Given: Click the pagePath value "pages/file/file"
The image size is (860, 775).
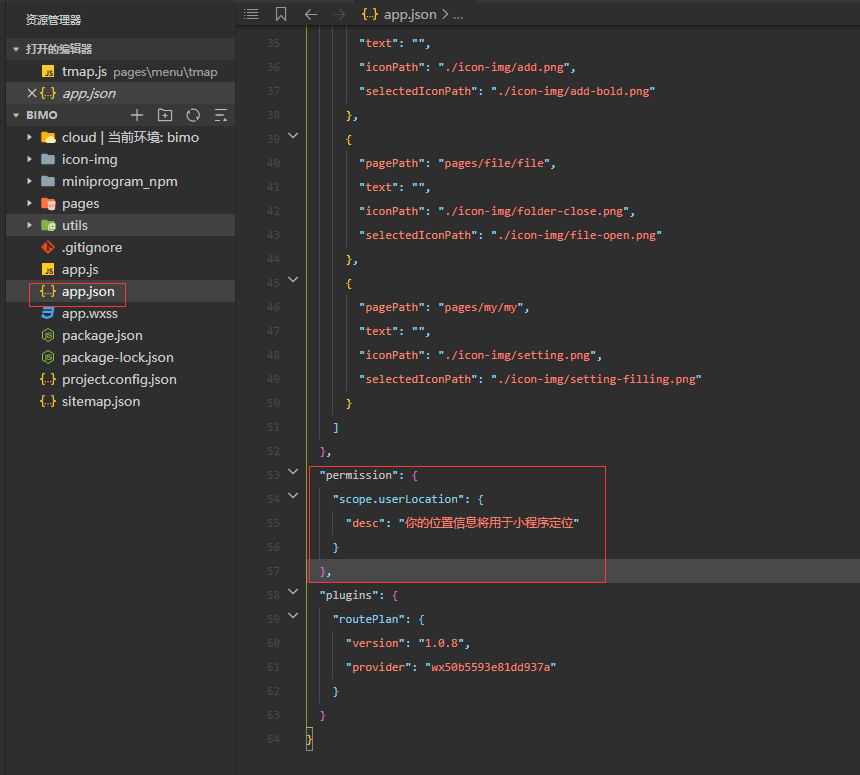Looking at the screenshot, I should tap(494, 163).
